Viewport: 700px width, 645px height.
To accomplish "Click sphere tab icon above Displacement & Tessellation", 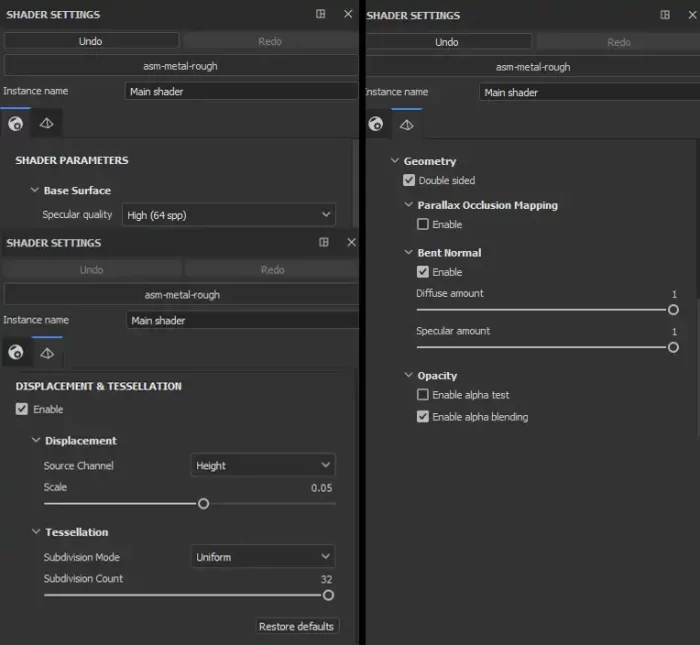I will coord(16,352).
